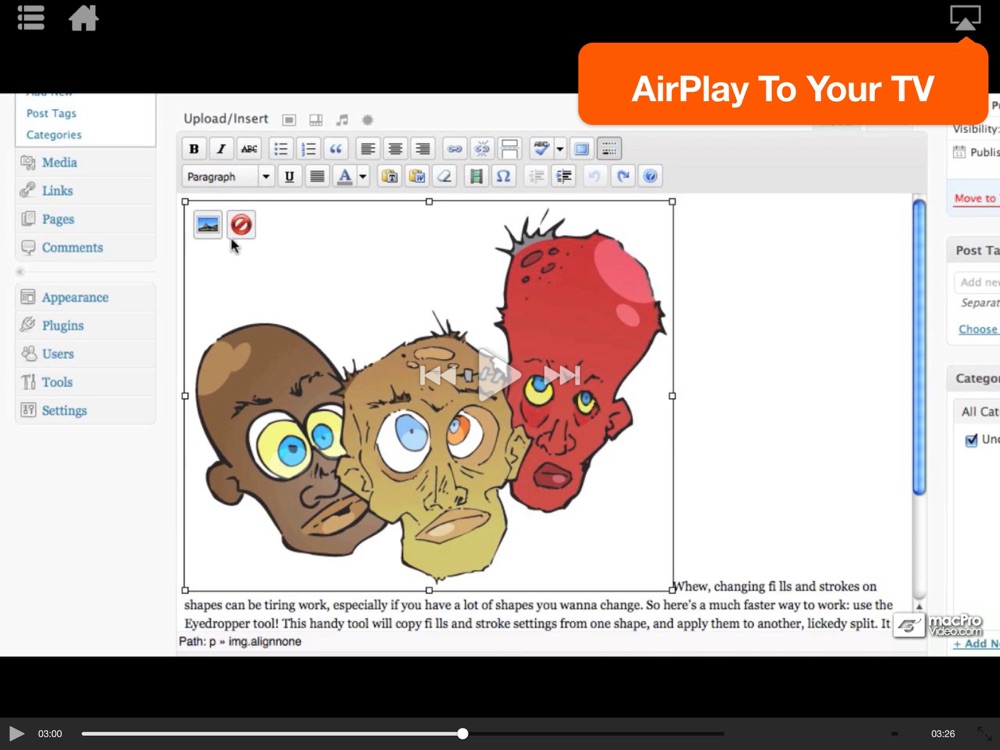Skip to the next video overlay button
The height and width of the screenshot is (750, 1000).
click(x=562, y=374)
